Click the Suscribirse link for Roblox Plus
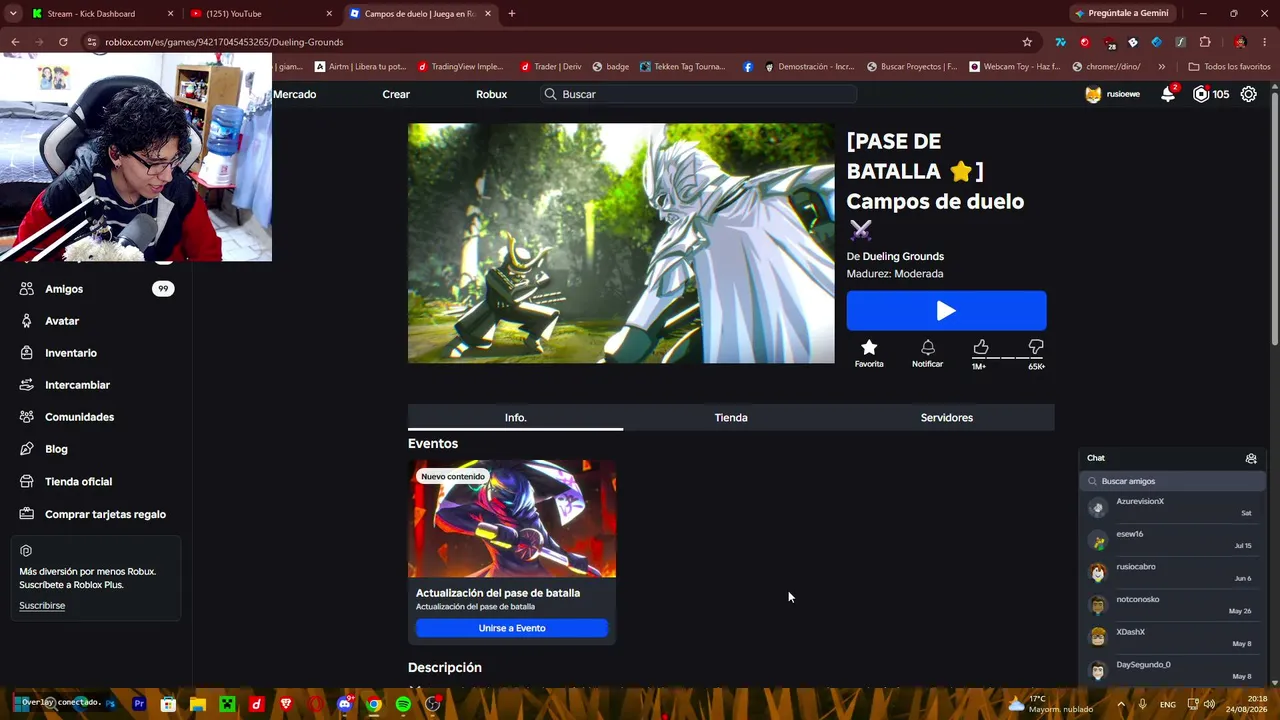1280x720 pixels. 42,605
